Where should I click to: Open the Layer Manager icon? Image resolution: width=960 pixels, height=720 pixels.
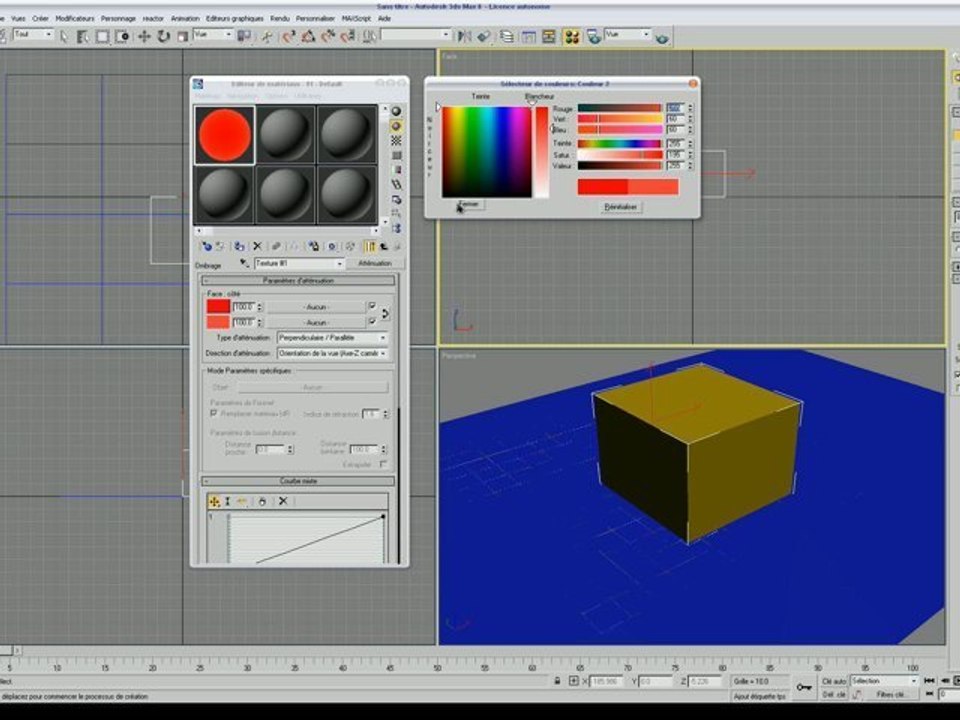click(x=506, y=36)
